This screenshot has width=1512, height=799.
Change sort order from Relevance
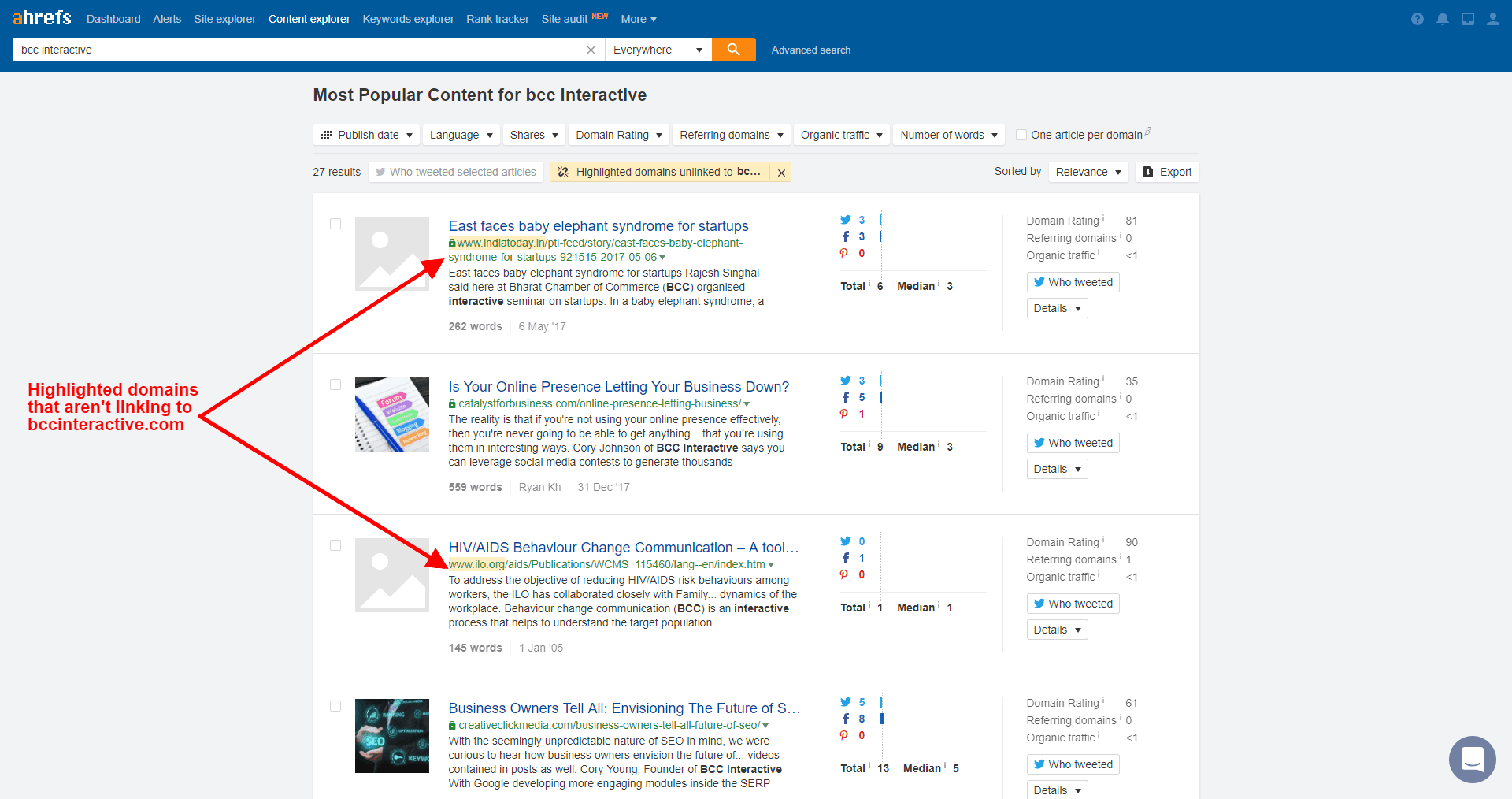(x=1088, y=172)
